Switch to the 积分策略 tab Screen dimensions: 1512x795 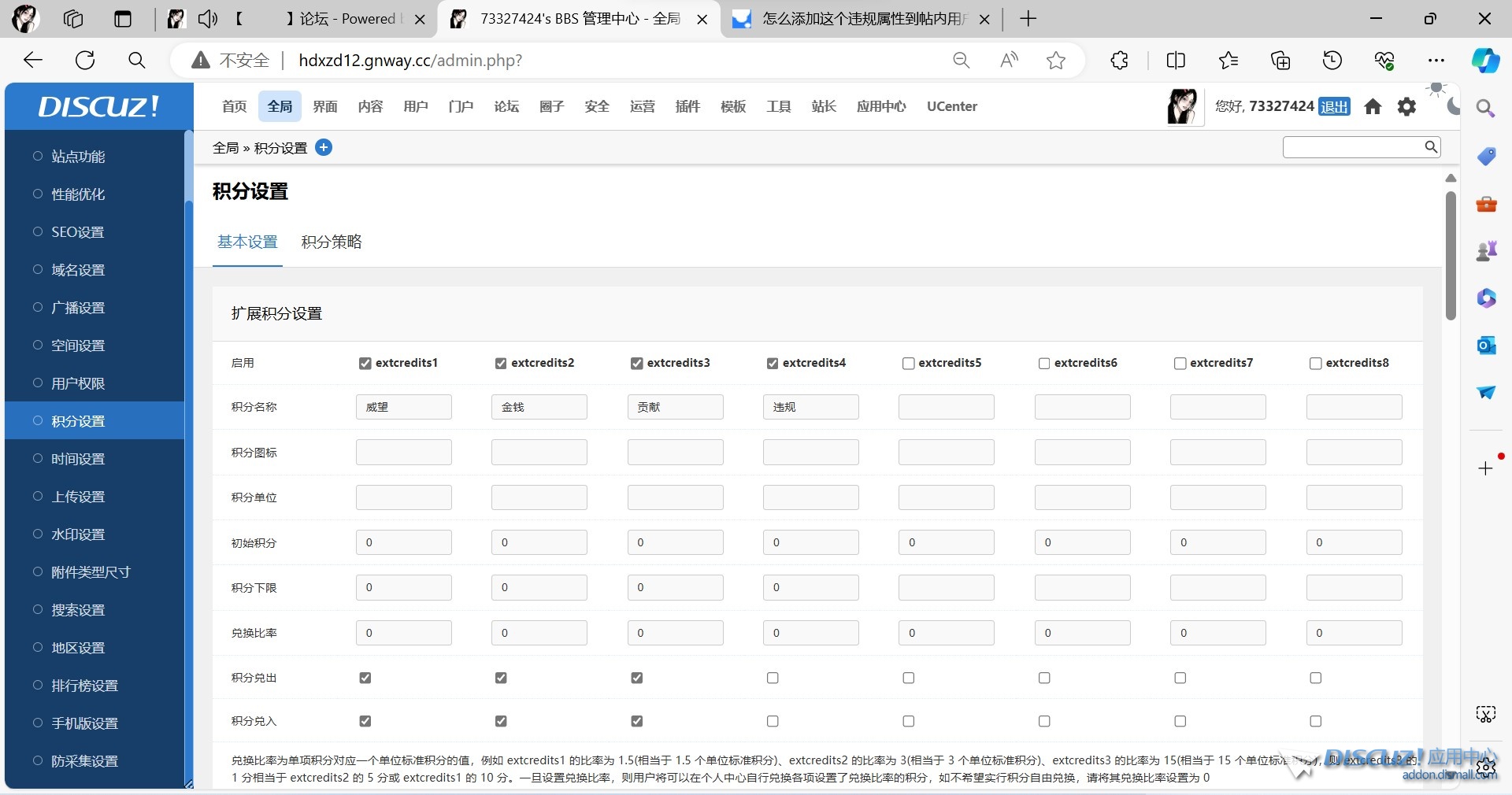pos(332,242)
